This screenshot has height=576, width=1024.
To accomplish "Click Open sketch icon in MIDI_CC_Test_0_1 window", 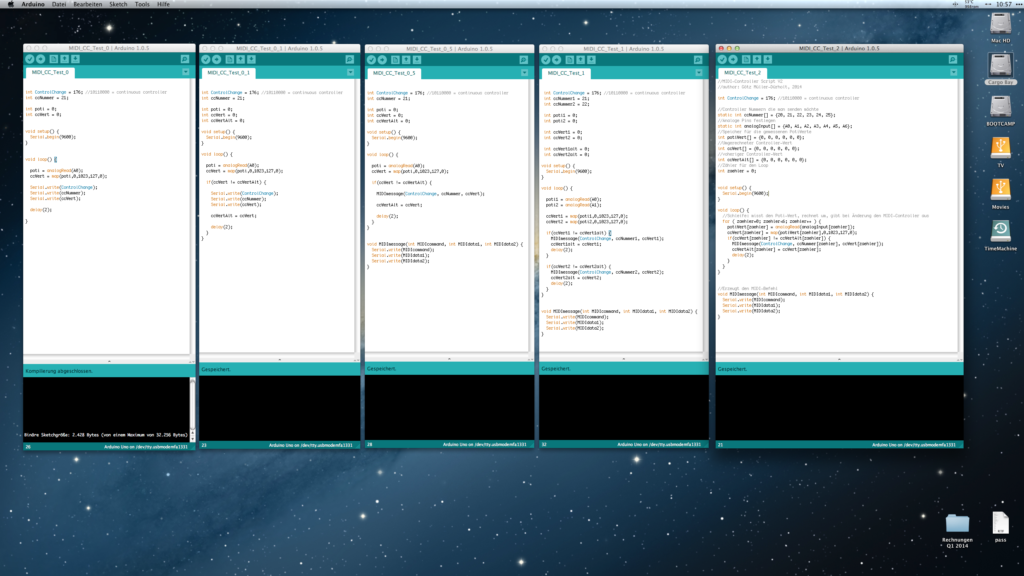I will (x=241, y=59).
